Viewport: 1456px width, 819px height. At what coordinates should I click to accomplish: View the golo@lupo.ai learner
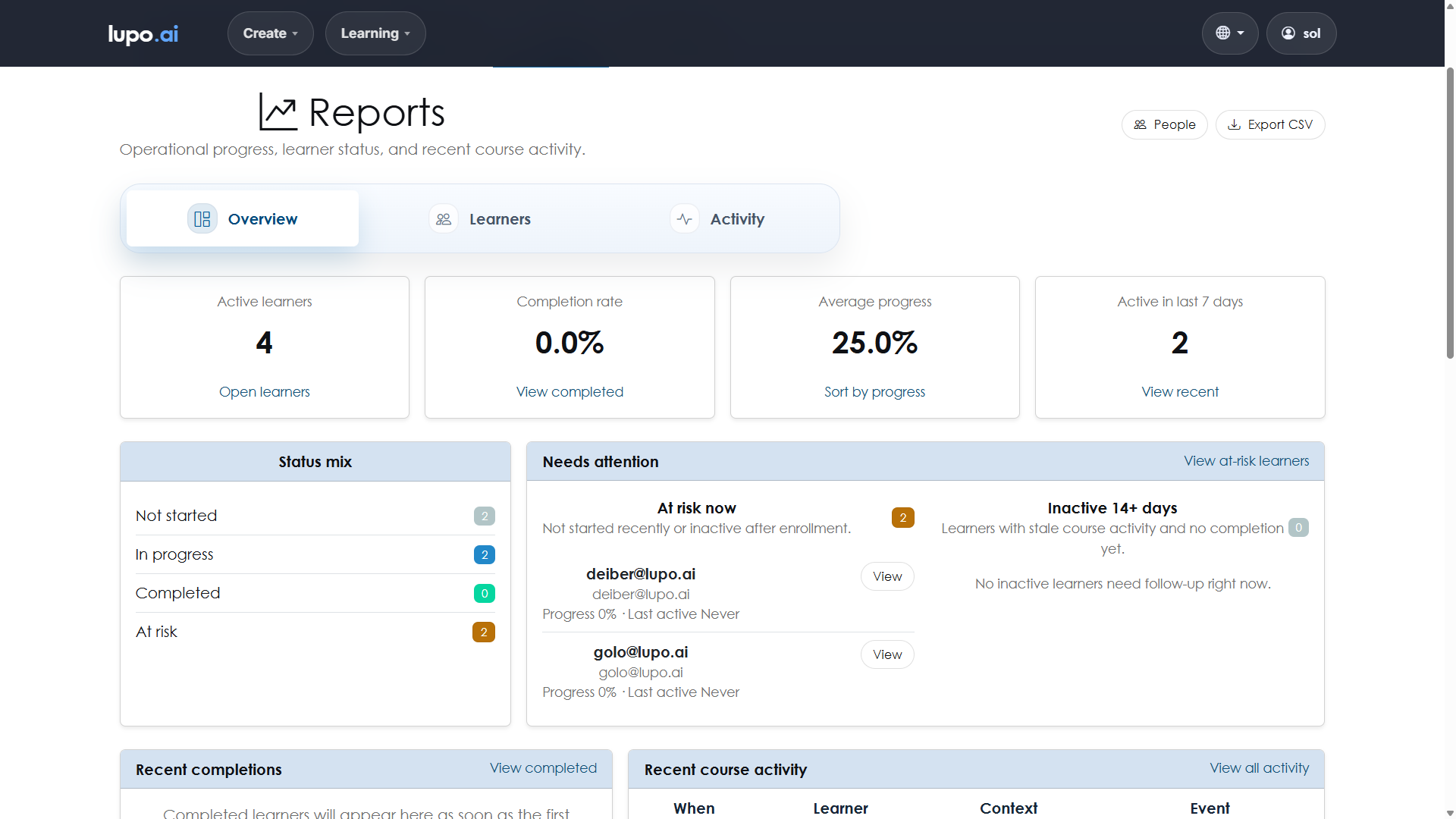[887, 654]
